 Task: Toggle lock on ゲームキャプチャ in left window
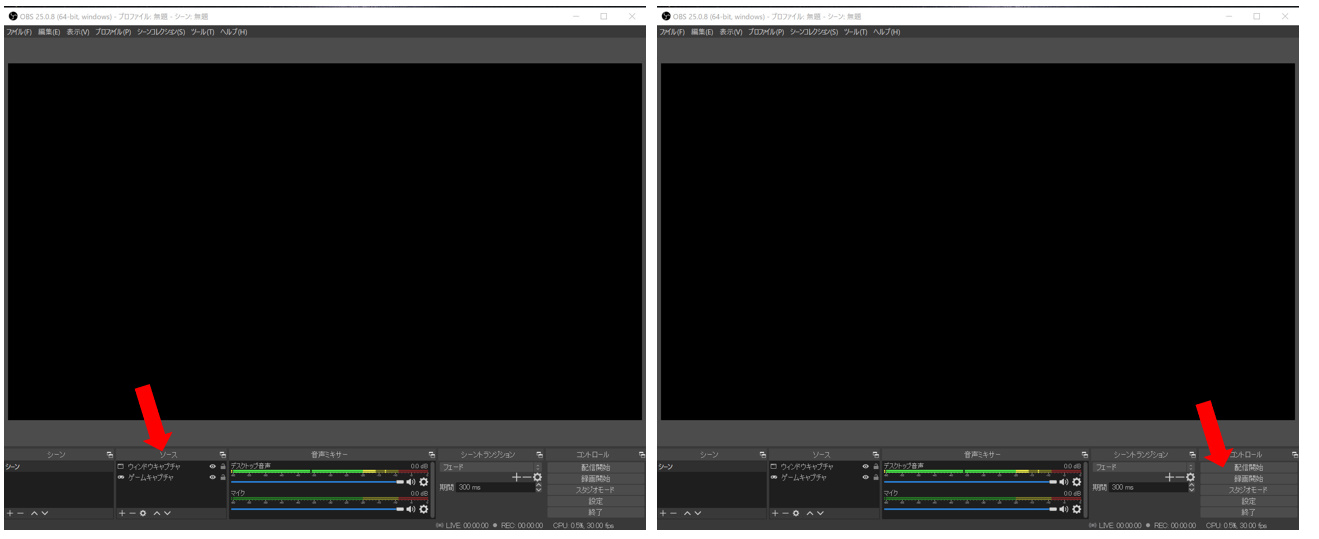pyautogui.click(x=222, y=478)
